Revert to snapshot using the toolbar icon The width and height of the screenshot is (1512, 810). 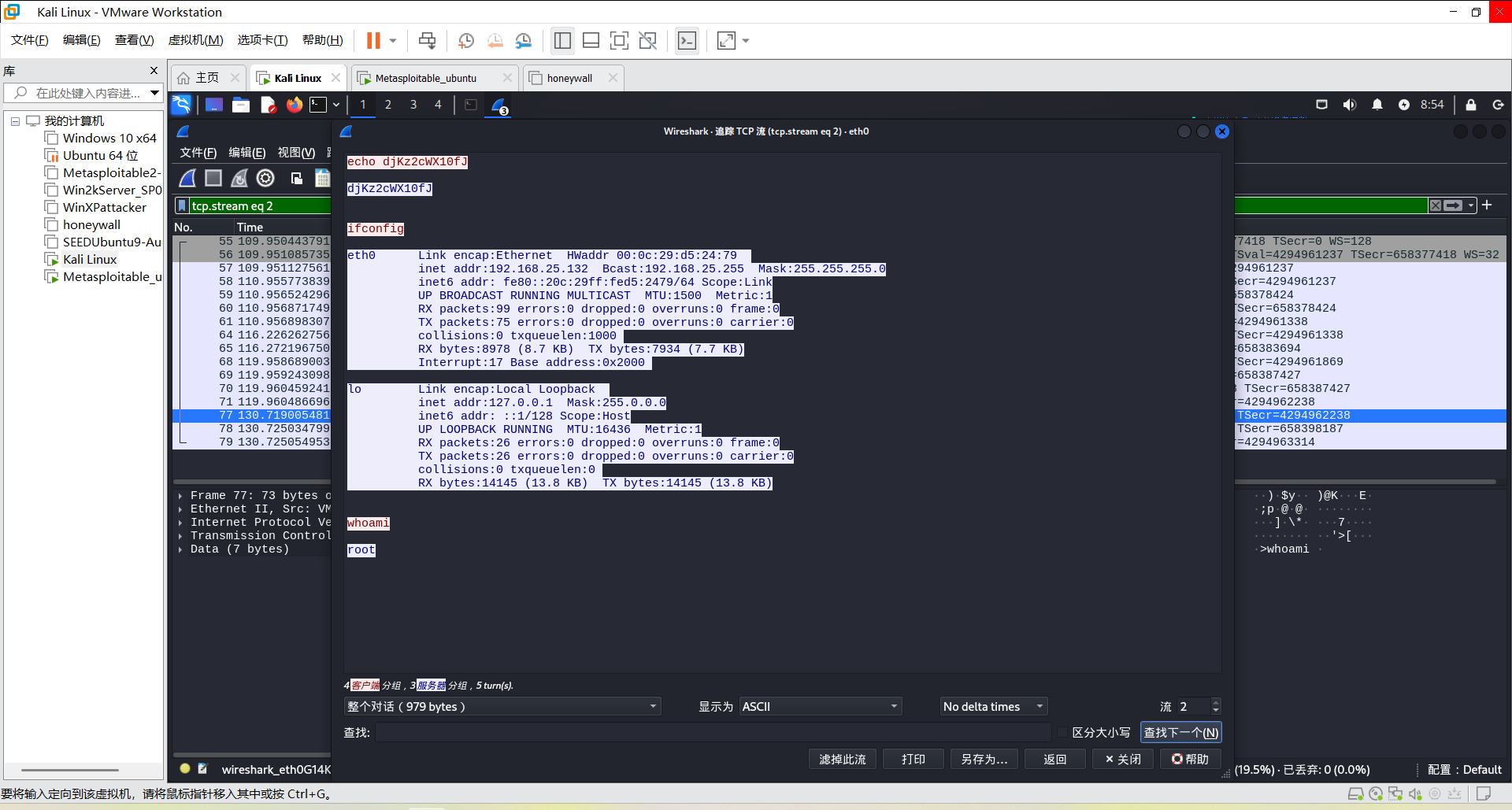pos(495,40)
